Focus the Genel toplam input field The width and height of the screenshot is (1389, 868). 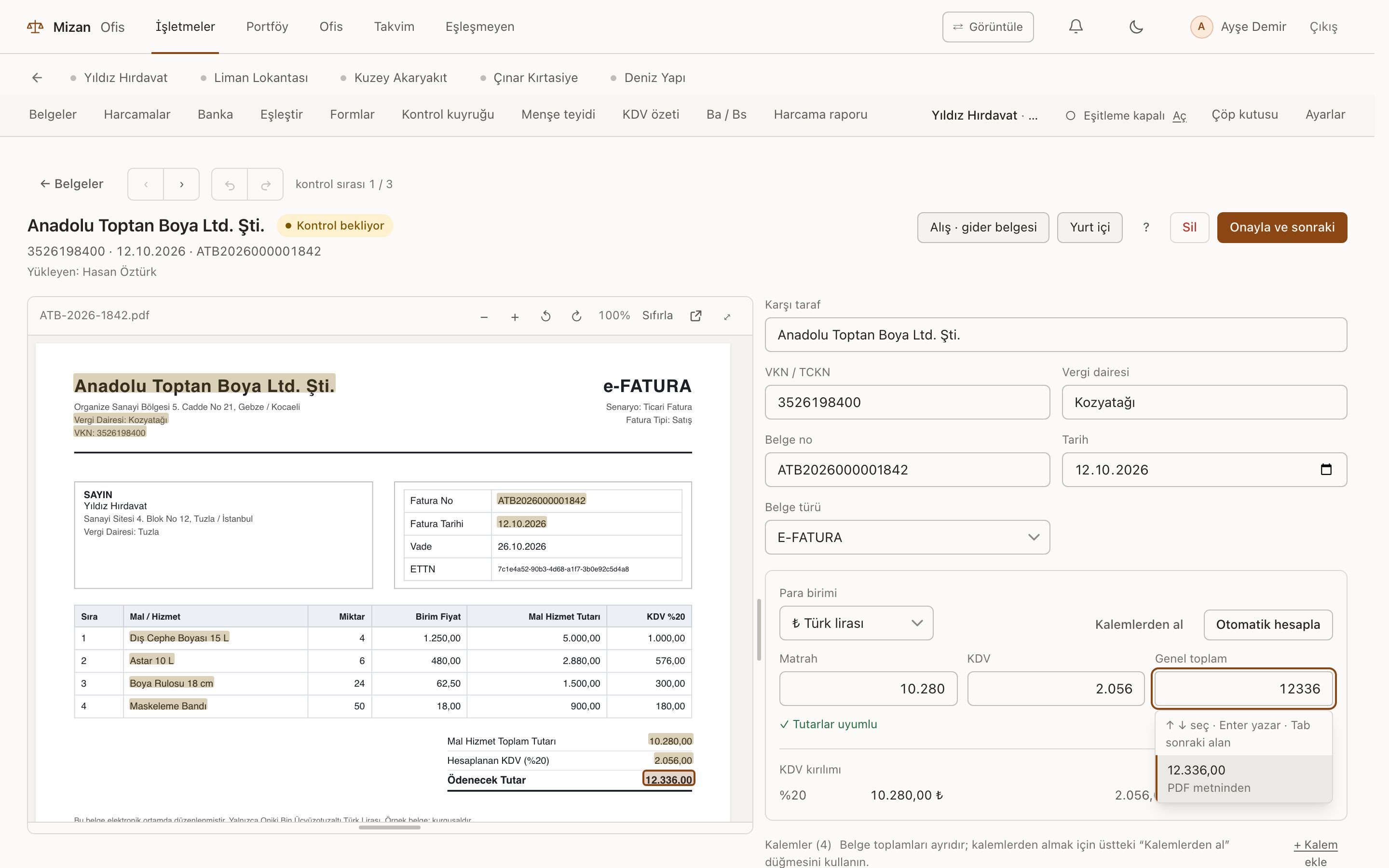(1244, 688)
